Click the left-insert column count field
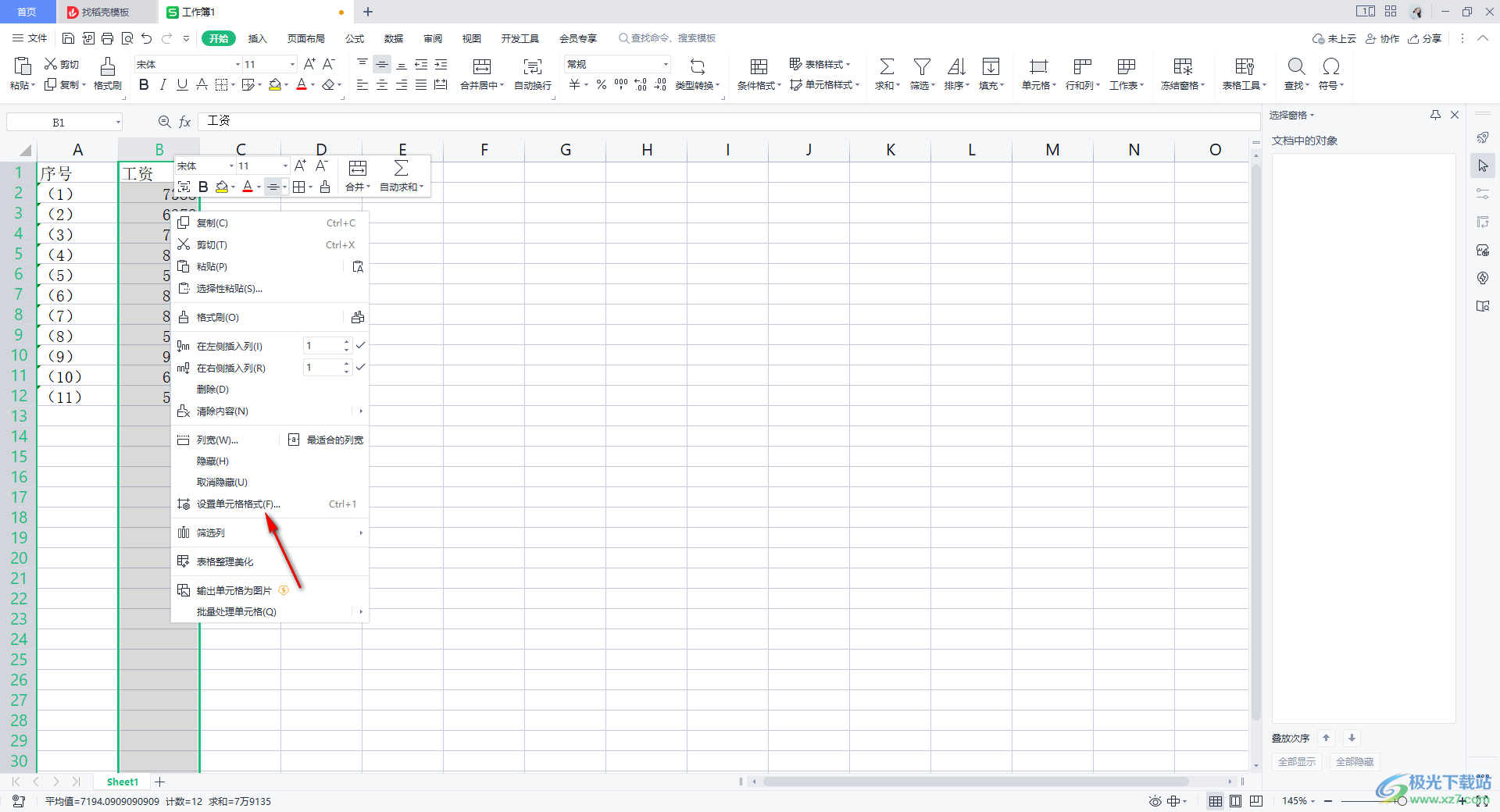 click(x=323, y=345)
